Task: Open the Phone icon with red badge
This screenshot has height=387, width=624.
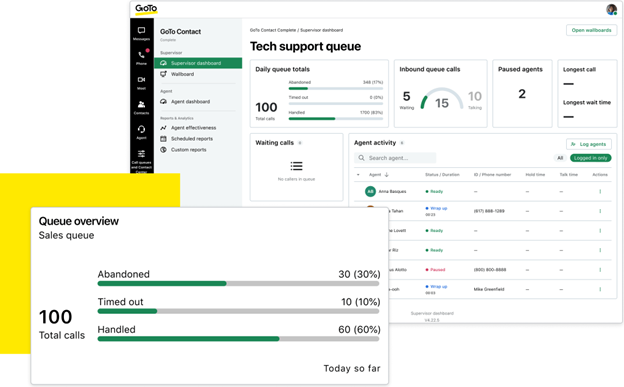Action: [141, 57]
